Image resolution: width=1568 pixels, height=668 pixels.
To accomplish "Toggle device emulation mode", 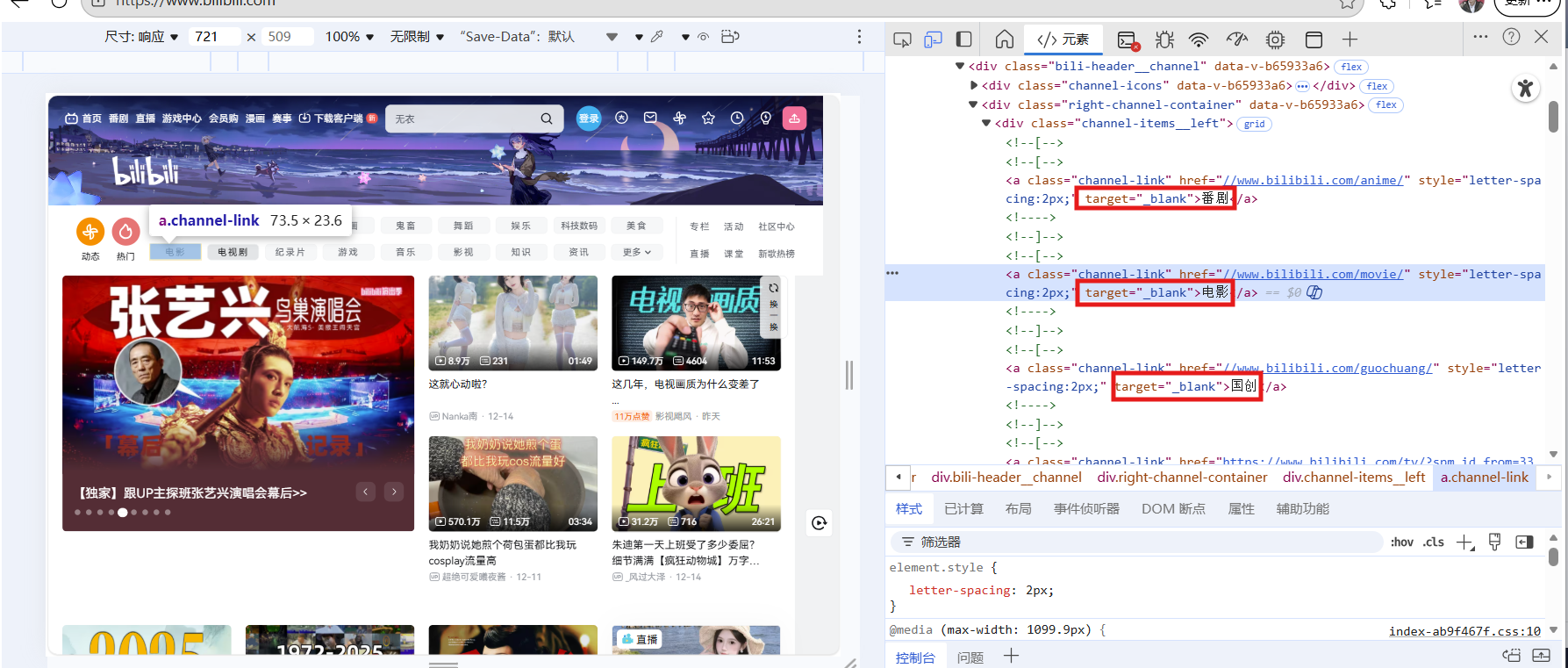I will pyautogui.click(x=933, y=40).
